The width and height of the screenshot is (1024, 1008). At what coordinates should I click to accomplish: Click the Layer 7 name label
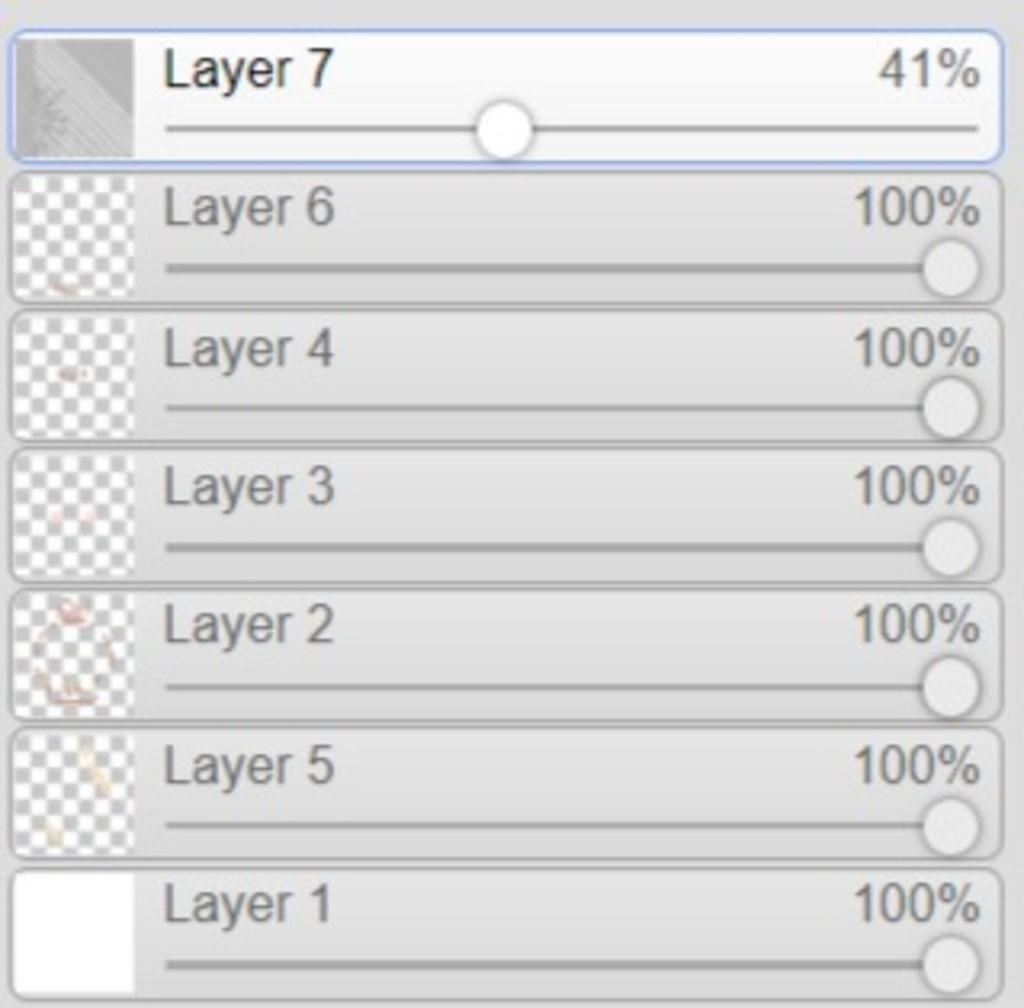[248, 71]
